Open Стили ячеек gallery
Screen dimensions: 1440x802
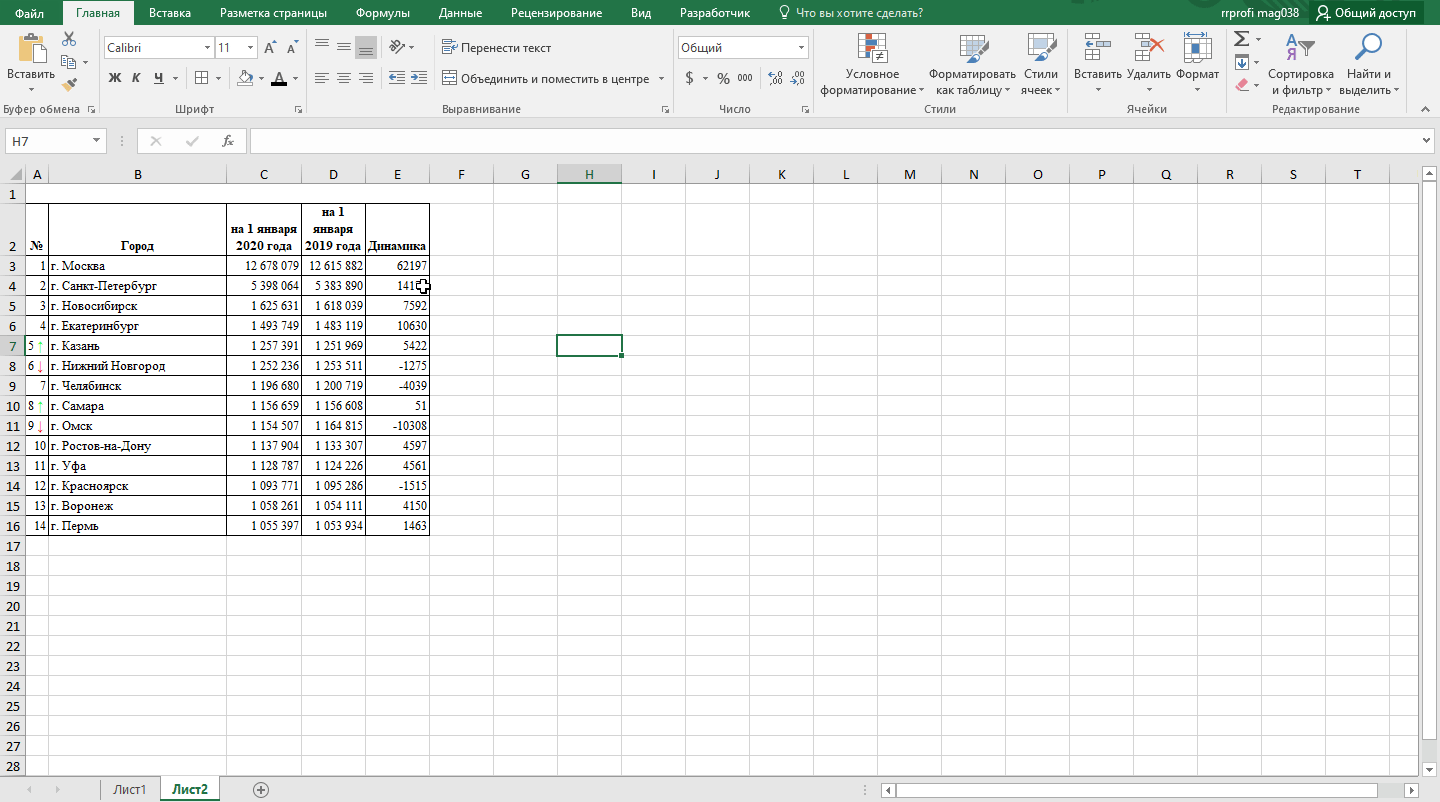pos(1041,65)
